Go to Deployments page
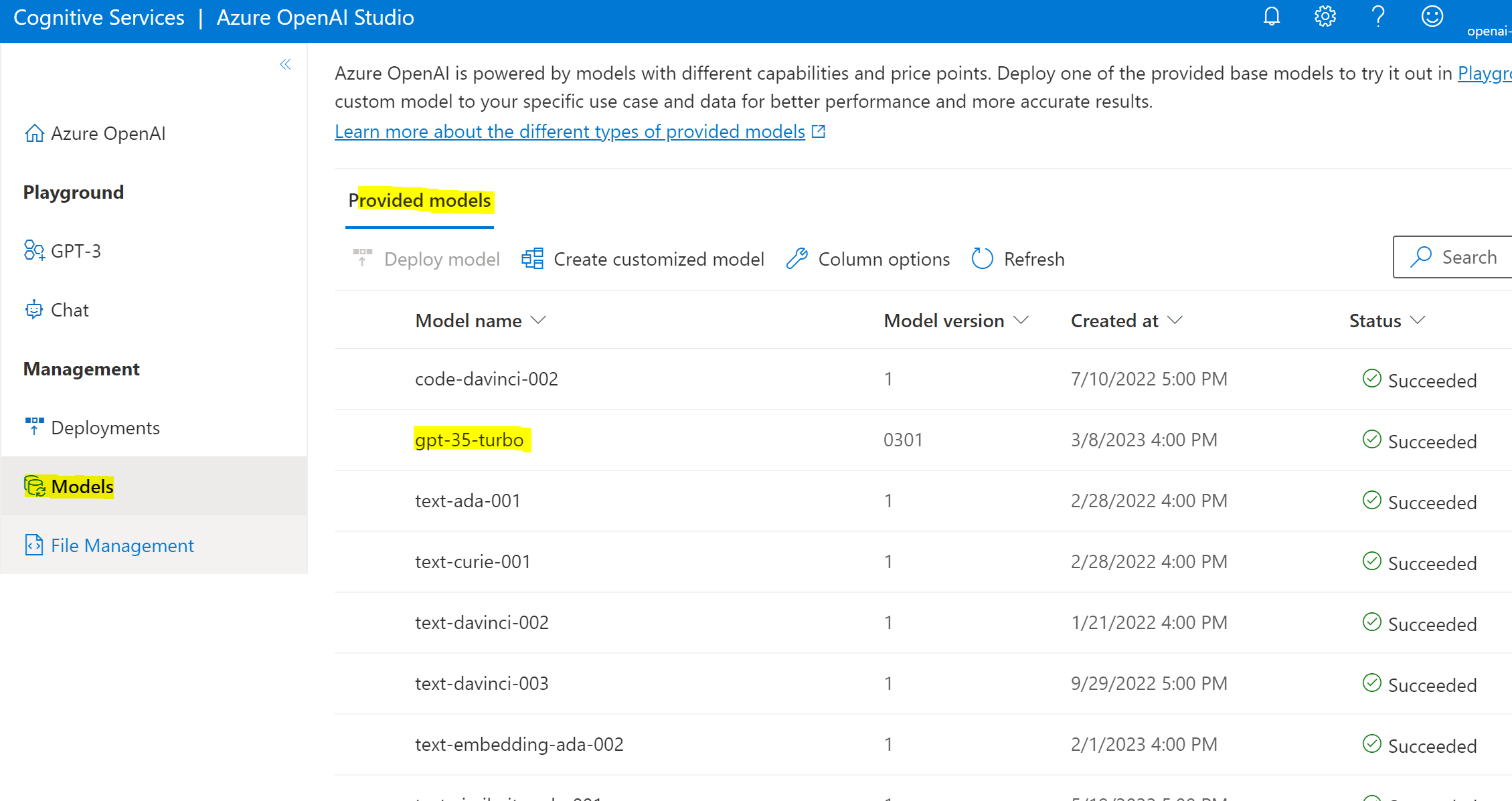This screenshot has width=1512, height=801. coord(92,428)
